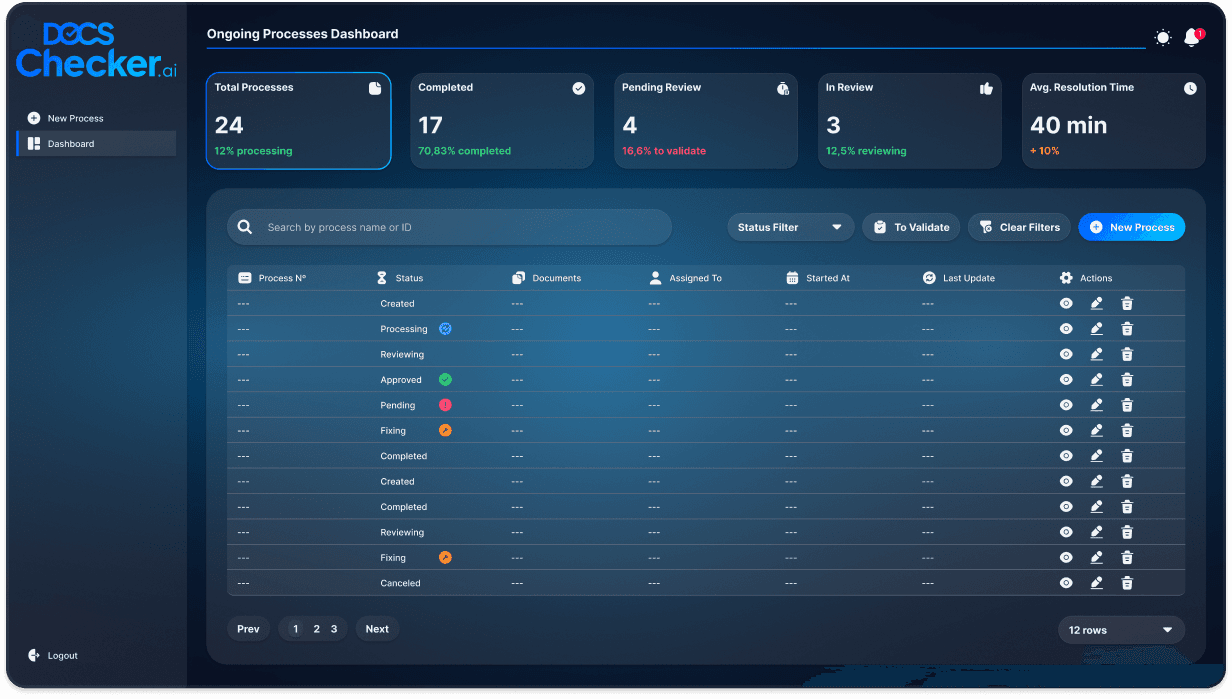Click the view eye icon on the Approved row

[1065, 379]
